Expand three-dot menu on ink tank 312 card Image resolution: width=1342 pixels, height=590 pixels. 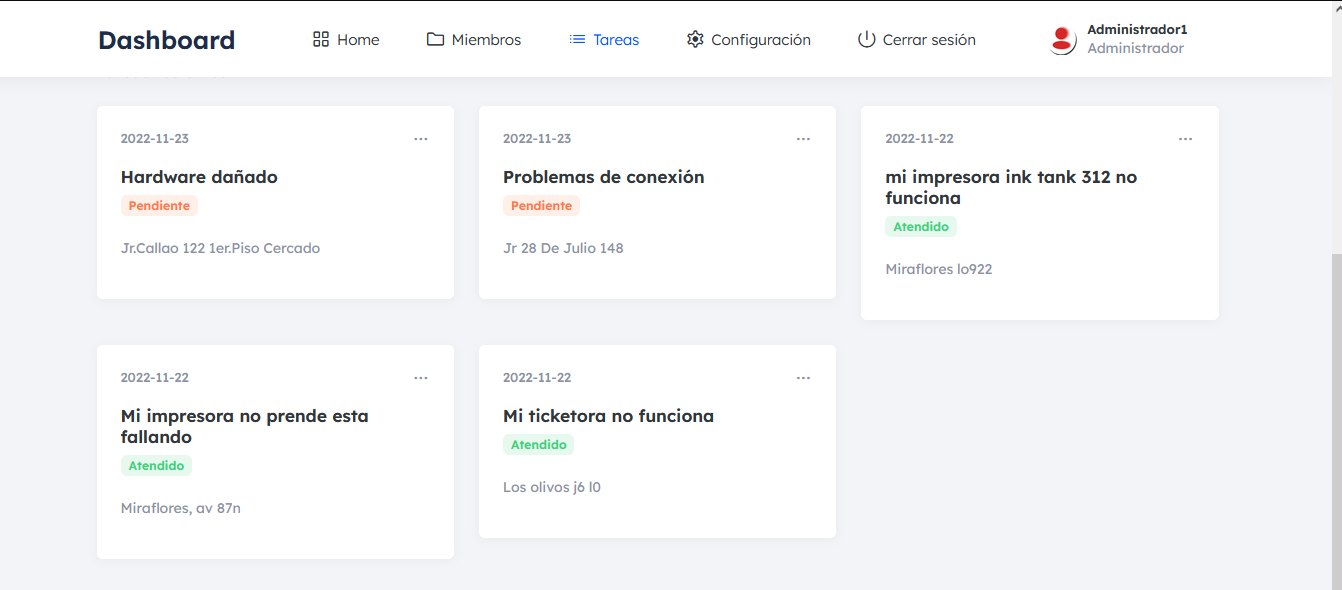1185,139
